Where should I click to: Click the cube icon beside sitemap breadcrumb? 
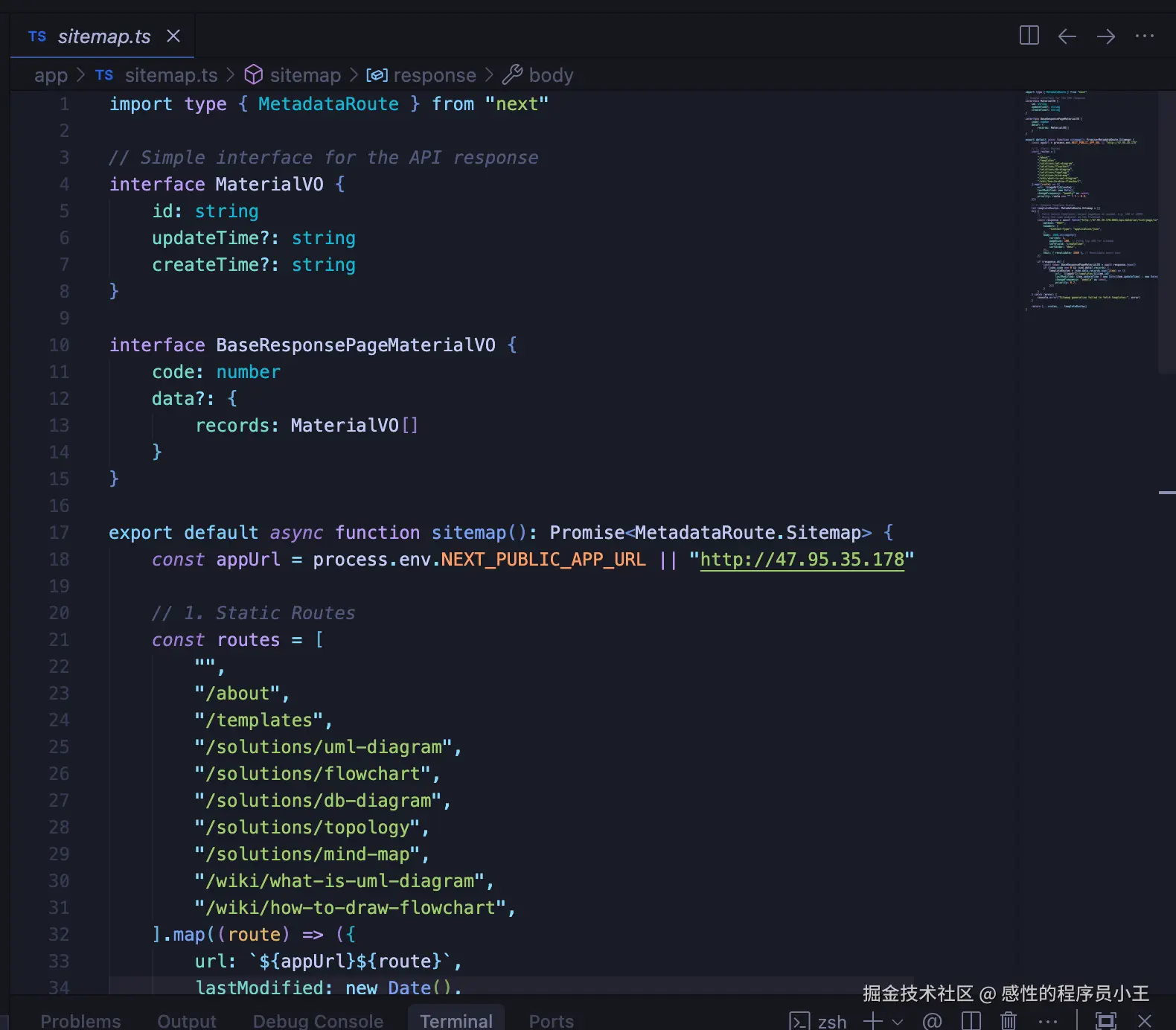(x=254, y=74)
